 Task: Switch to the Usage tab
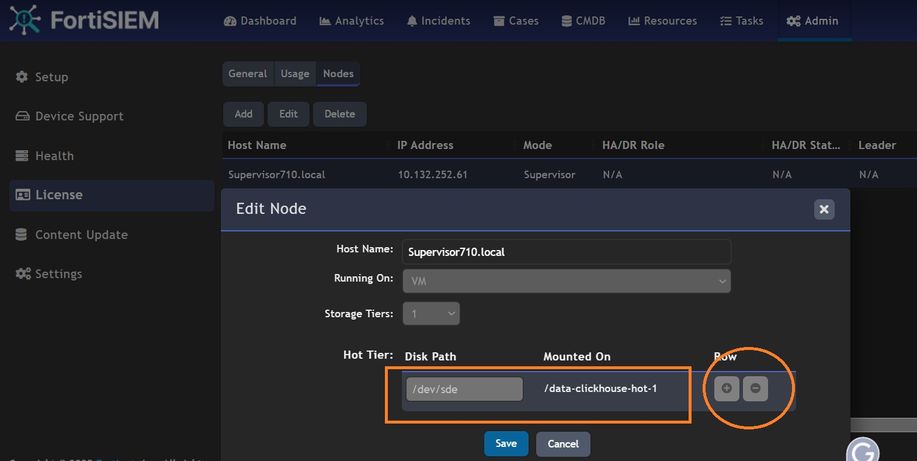point(295,74)
